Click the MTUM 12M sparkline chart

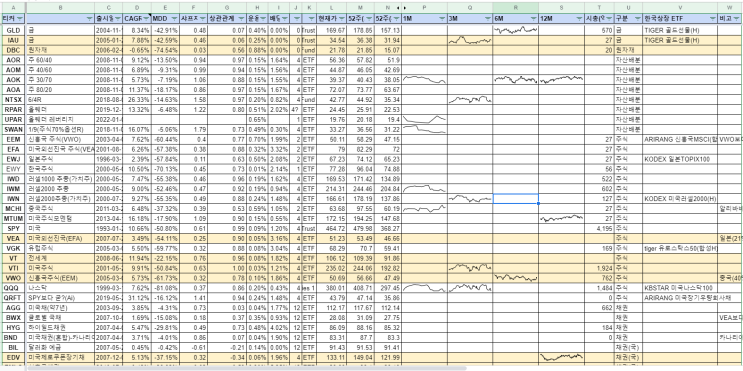click(562, 218)
